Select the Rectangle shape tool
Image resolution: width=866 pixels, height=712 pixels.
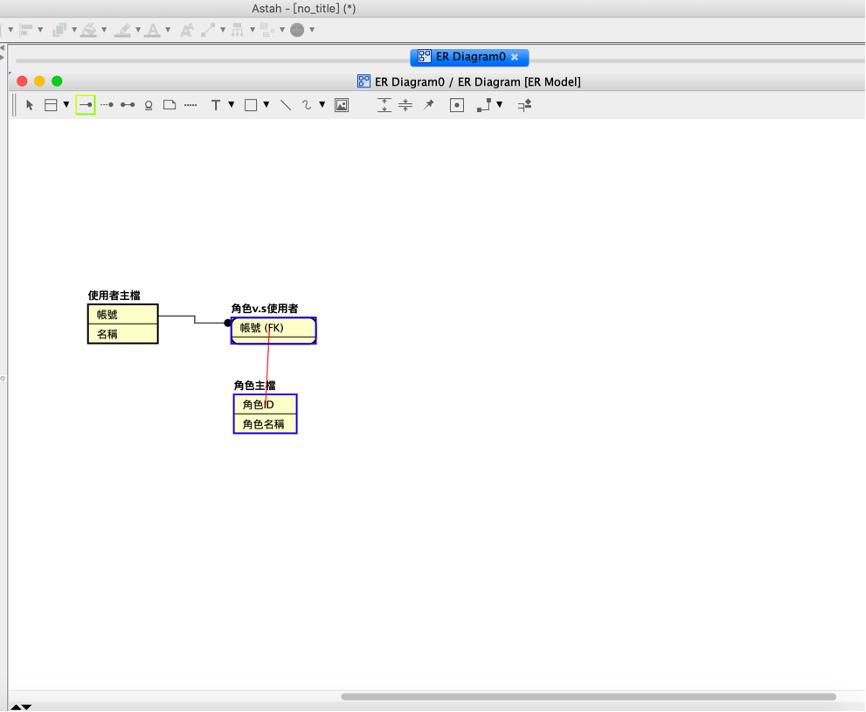(251, 105)
